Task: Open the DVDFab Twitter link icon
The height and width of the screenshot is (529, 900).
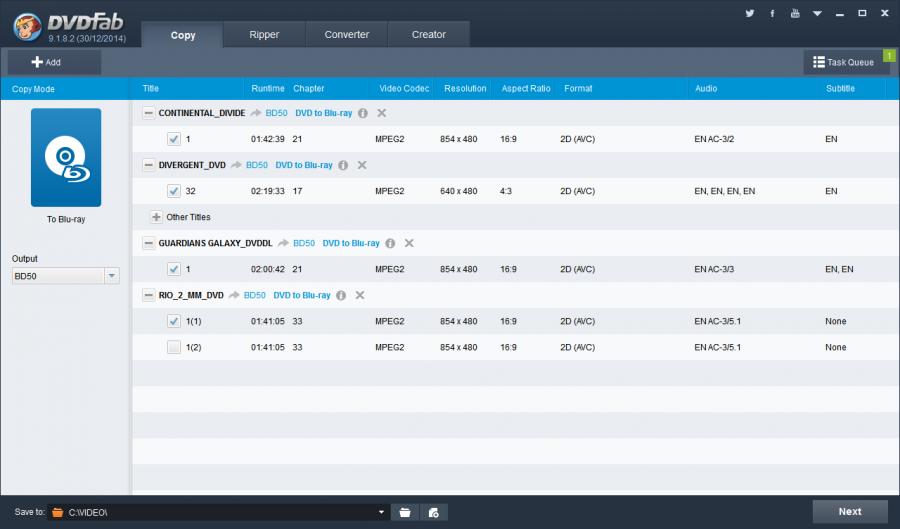Action: point(750,13)
